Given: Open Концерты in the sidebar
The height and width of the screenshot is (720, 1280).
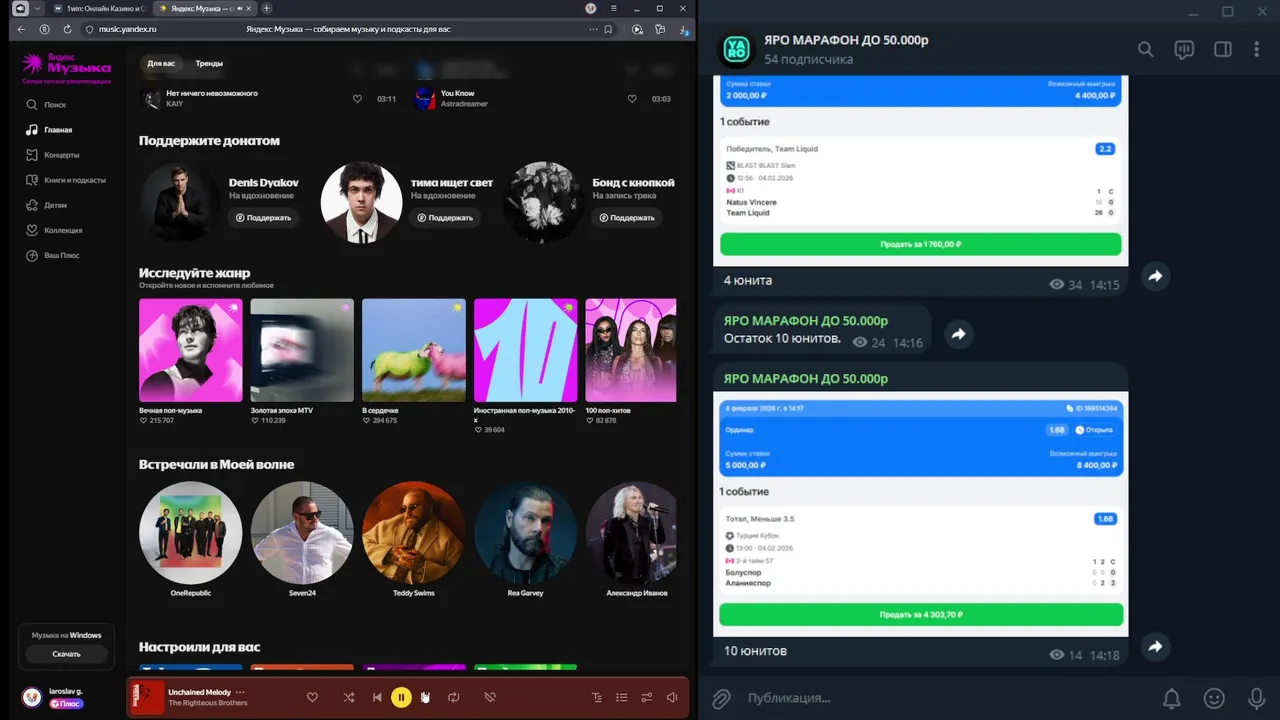Looking at the screenshot, I should 61,155.
